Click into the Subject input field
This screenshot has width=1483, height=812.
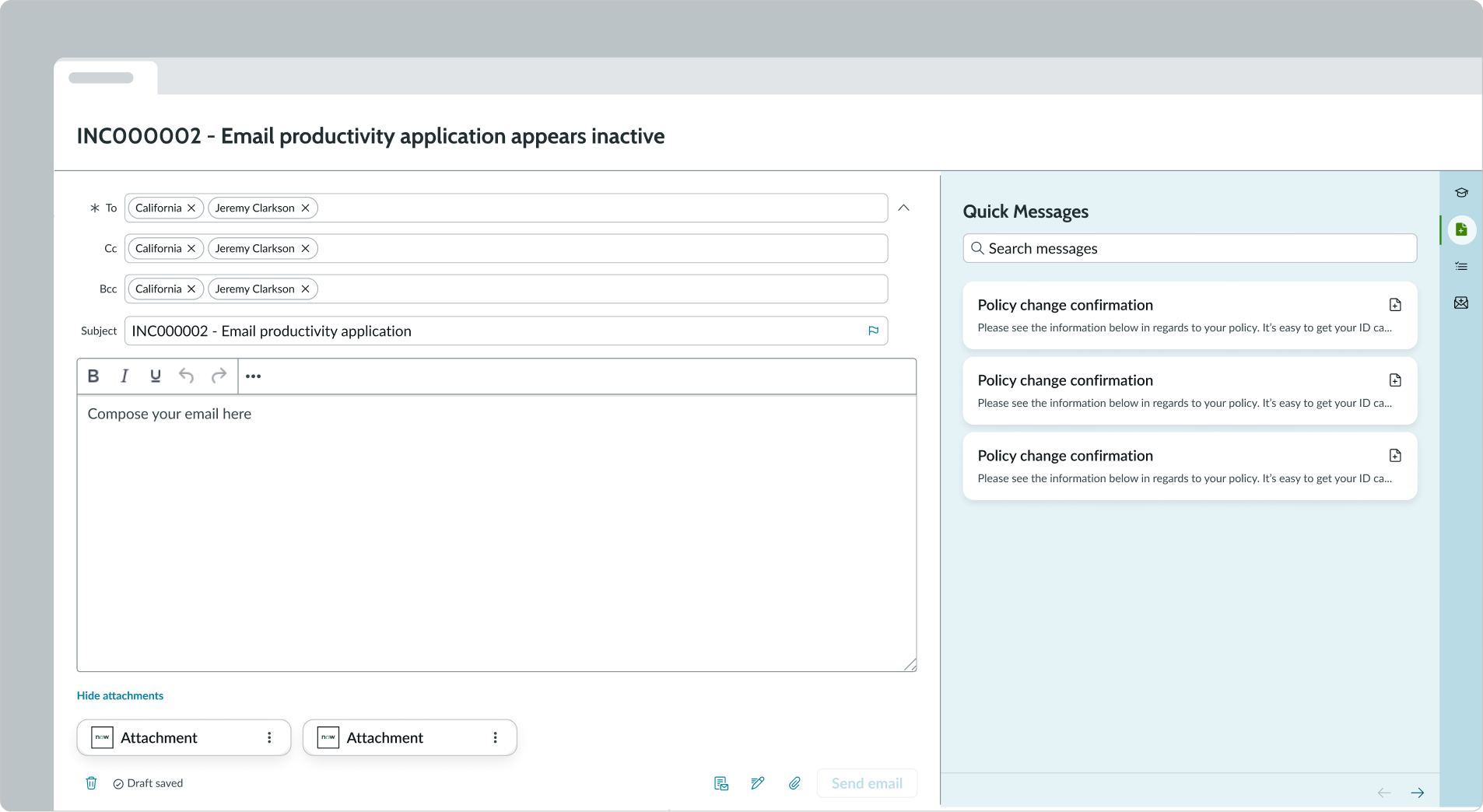point(506,331)
